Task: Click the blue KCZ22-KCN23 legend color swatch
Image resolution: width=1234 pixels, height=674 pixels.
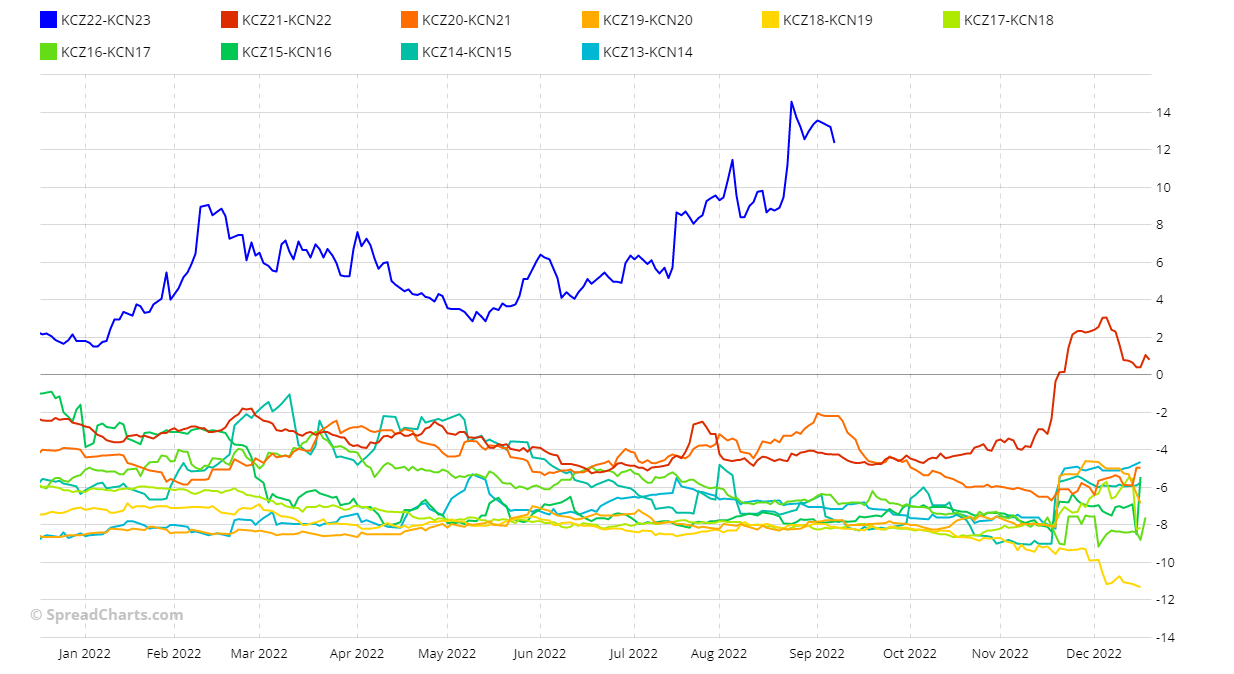Action: click(48, 20)
